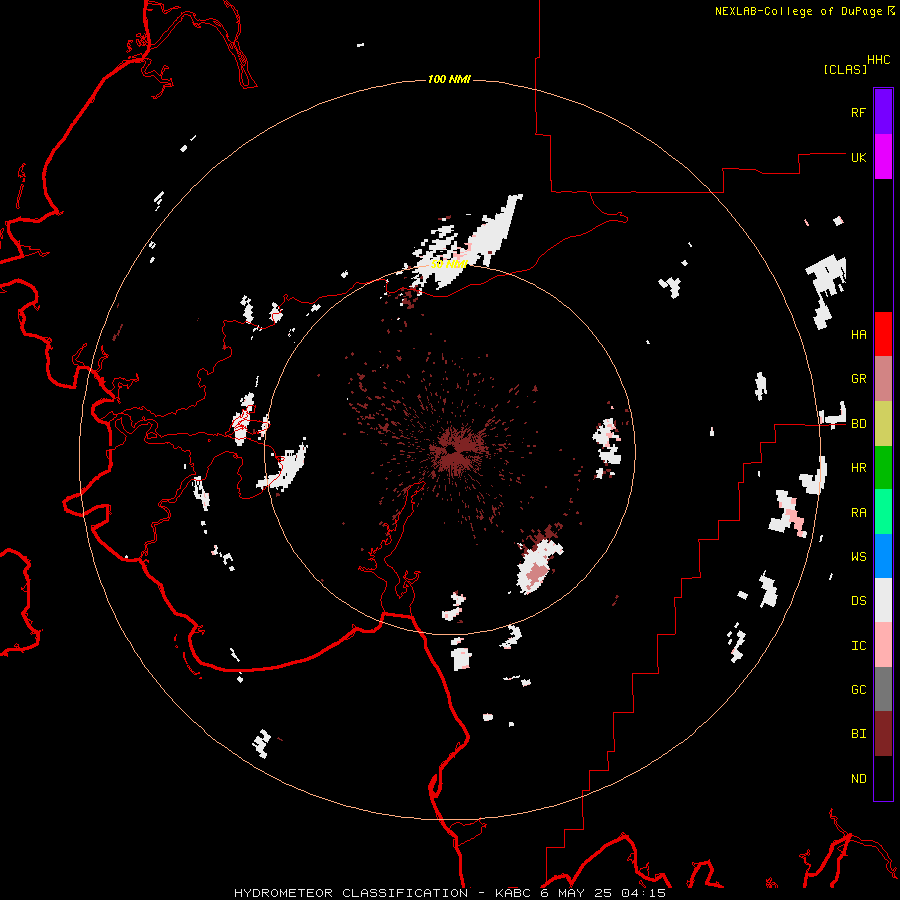Click the IC legend label text
The image size is (900, 900).
point(858,646)
